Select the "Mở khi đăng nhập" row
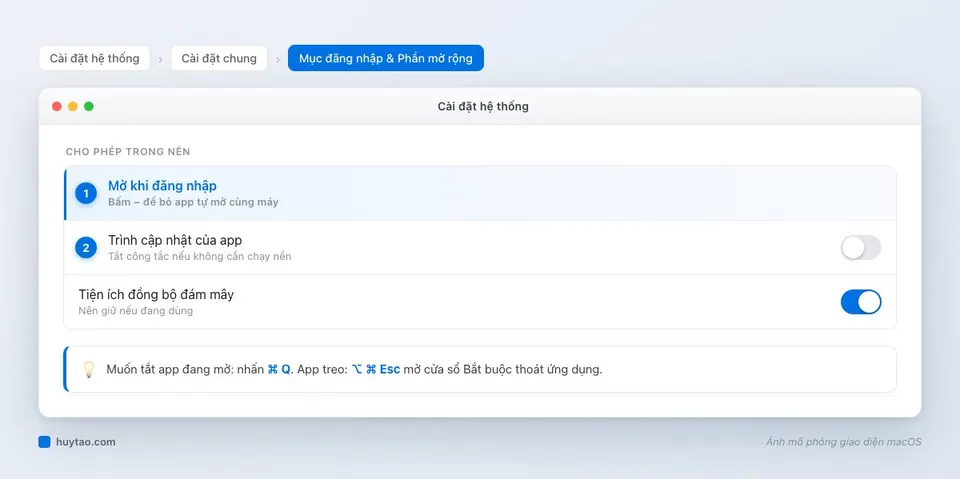The height and width of the screenshot is (479, 960). 480,194
